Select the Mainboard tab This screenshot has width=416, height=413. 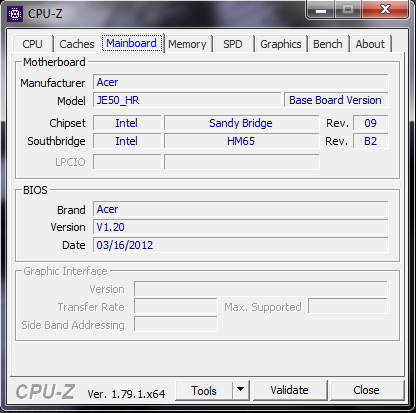point(131,43)
